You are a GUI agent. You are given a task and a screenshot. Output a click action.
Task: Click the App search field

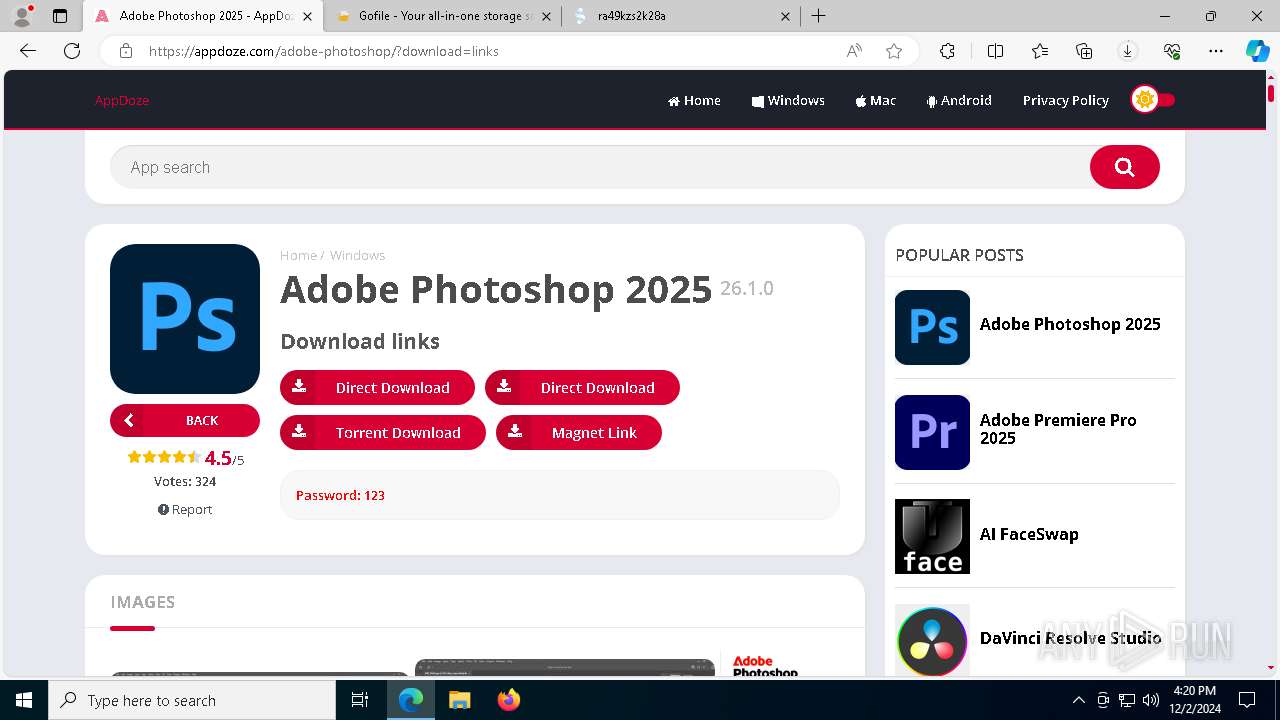[x=599, y=167]
